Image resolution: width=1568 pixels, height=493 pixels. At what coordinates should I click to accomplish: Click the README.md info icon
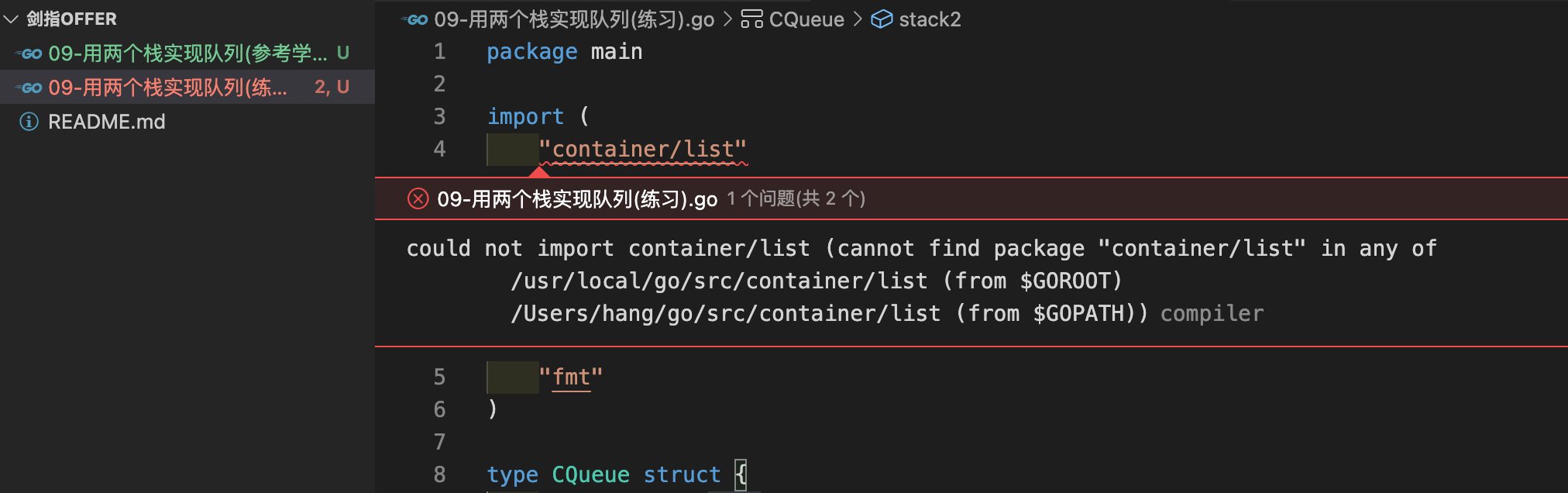tap(29, 122)
